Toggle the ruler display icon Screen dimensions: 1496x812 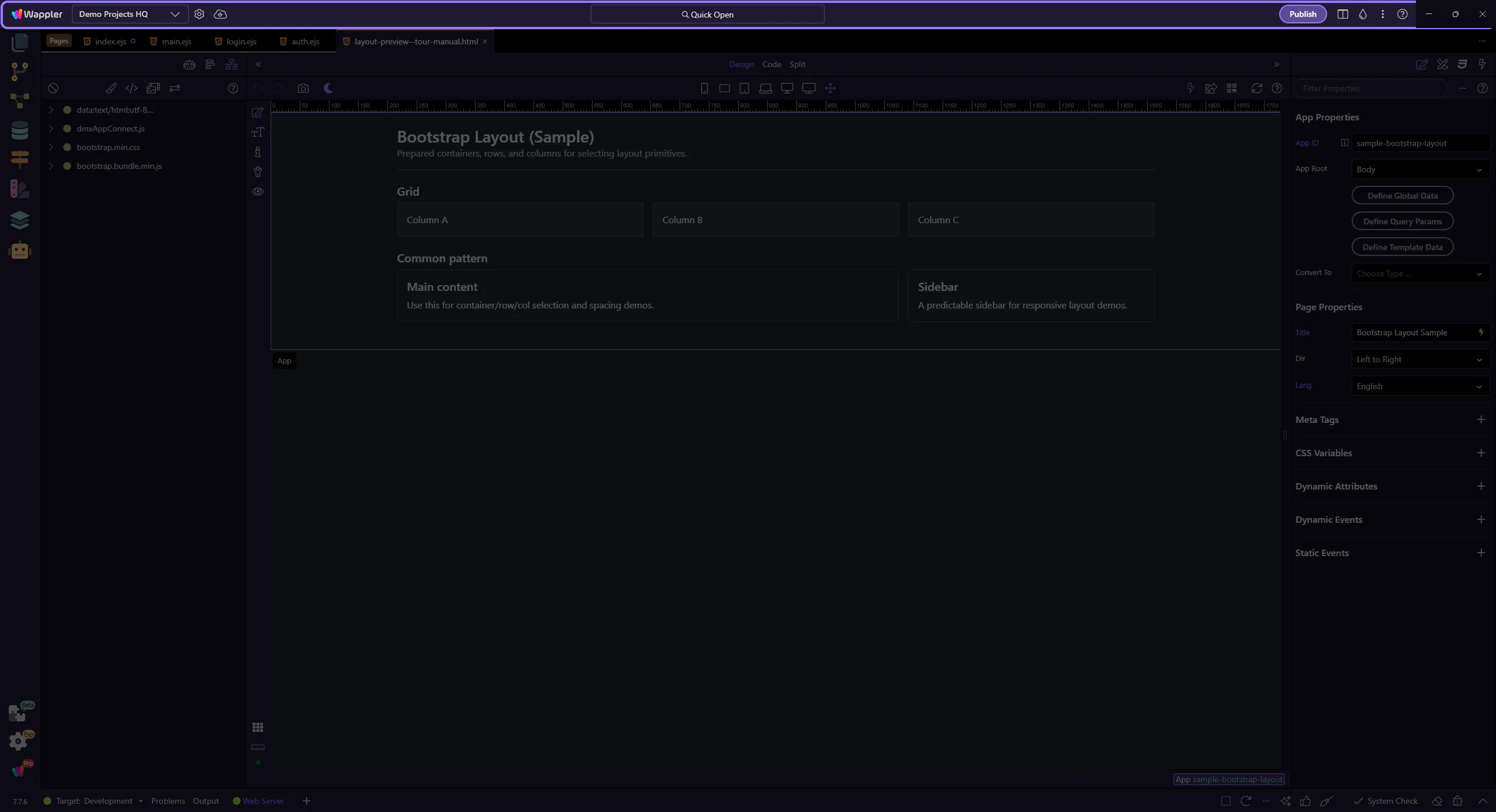pyautogui.click(x=258, y=747)
